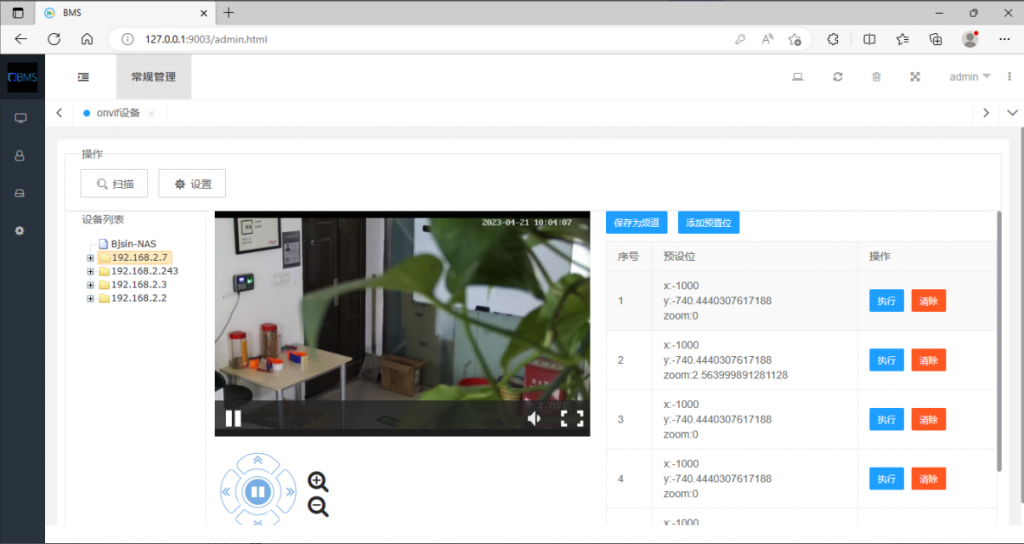
Task: Open a new browser tab
Action: [x=229, y=12]
